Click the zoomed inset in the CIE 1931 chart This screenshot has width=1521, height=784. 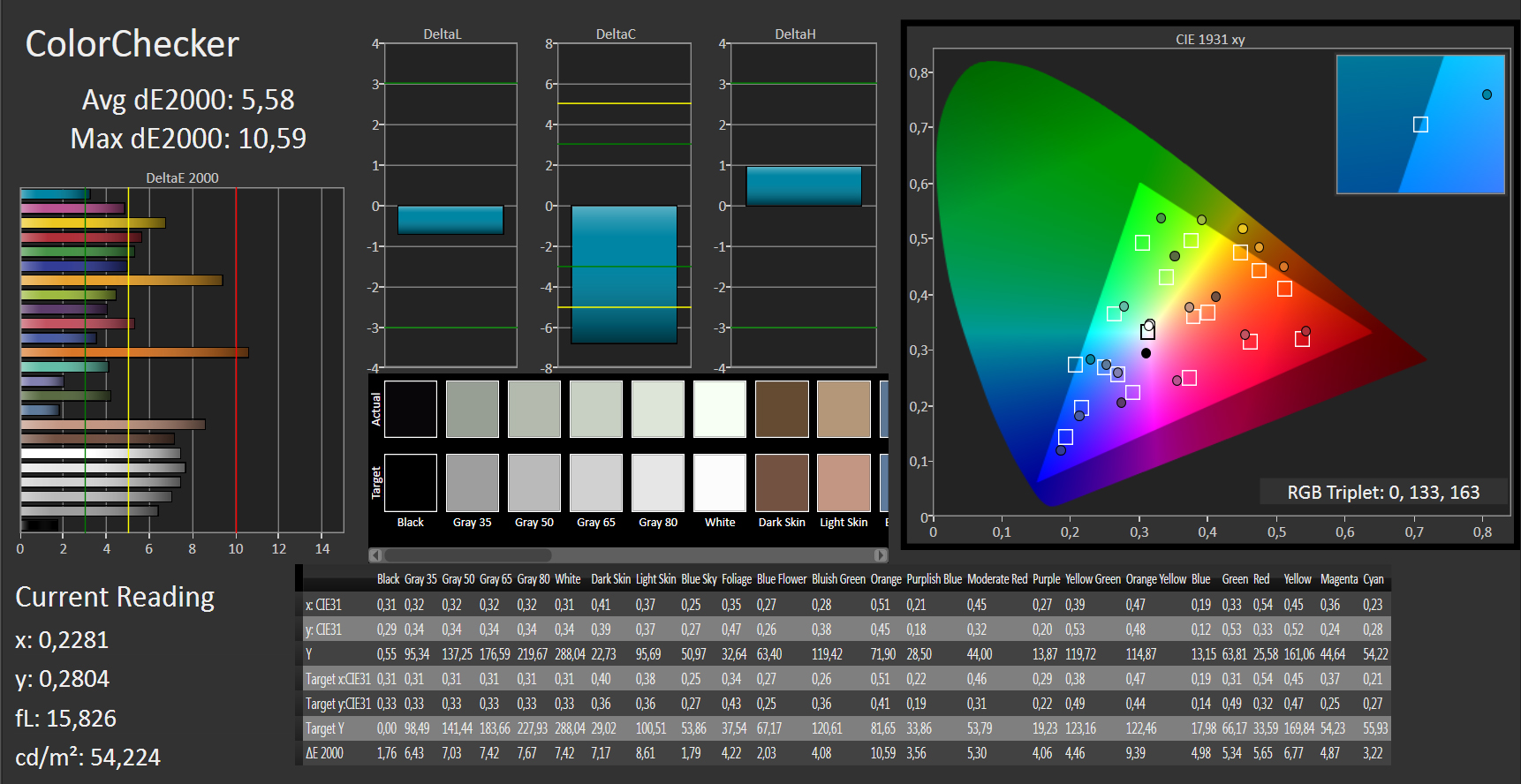(1420, 124)
